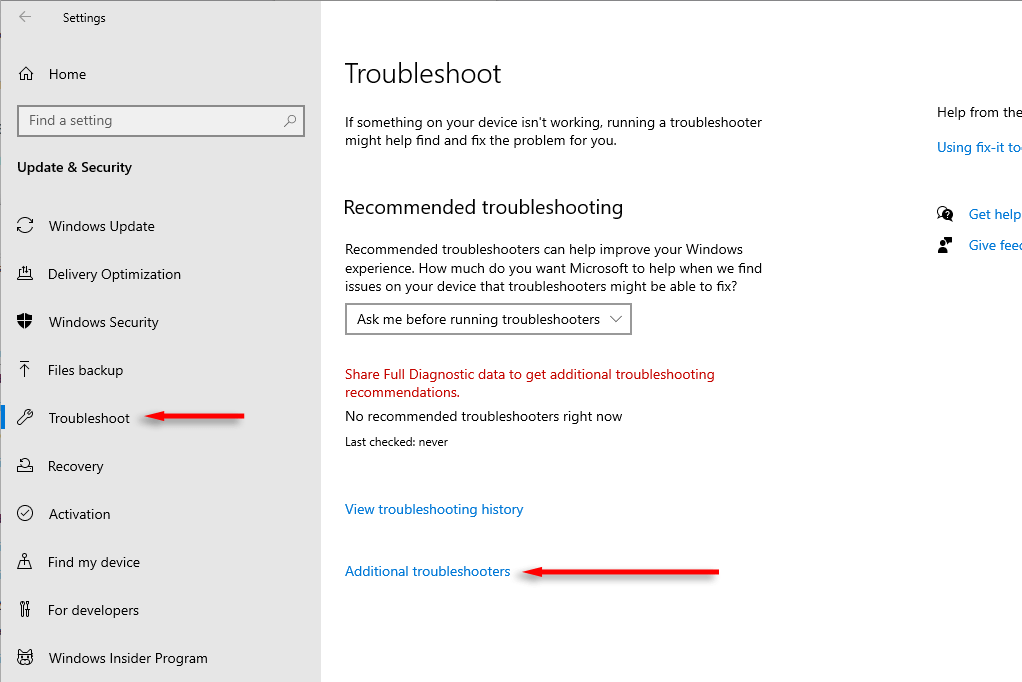Image resolution: width=1022 pixels, height=682 pixels.
Task: Click the Activation checkmark icon
Action: tap(26, 514)
